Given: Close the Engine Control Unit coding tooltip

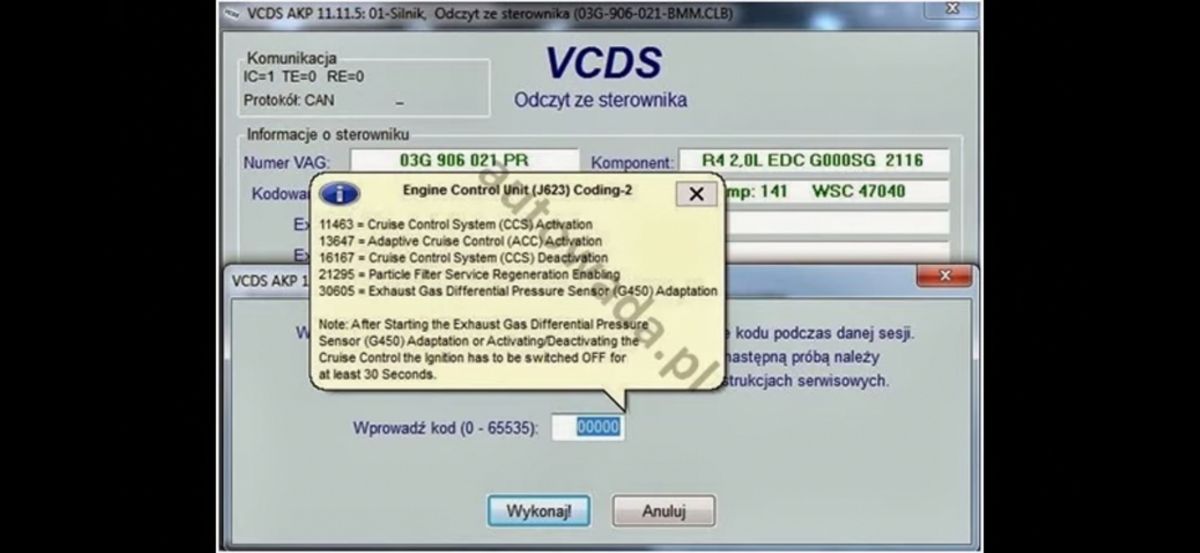Looking at the screenshot, I should [x=697, y=194].
